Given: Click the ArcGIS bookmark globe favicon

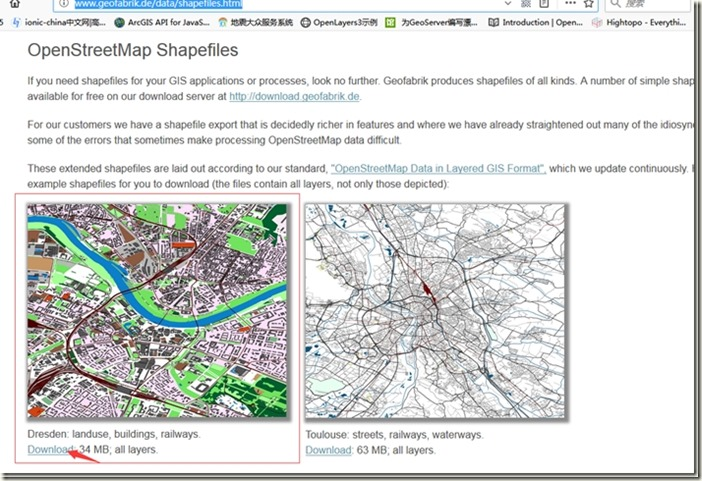Looking at the screenshot, I should [120, 22].
